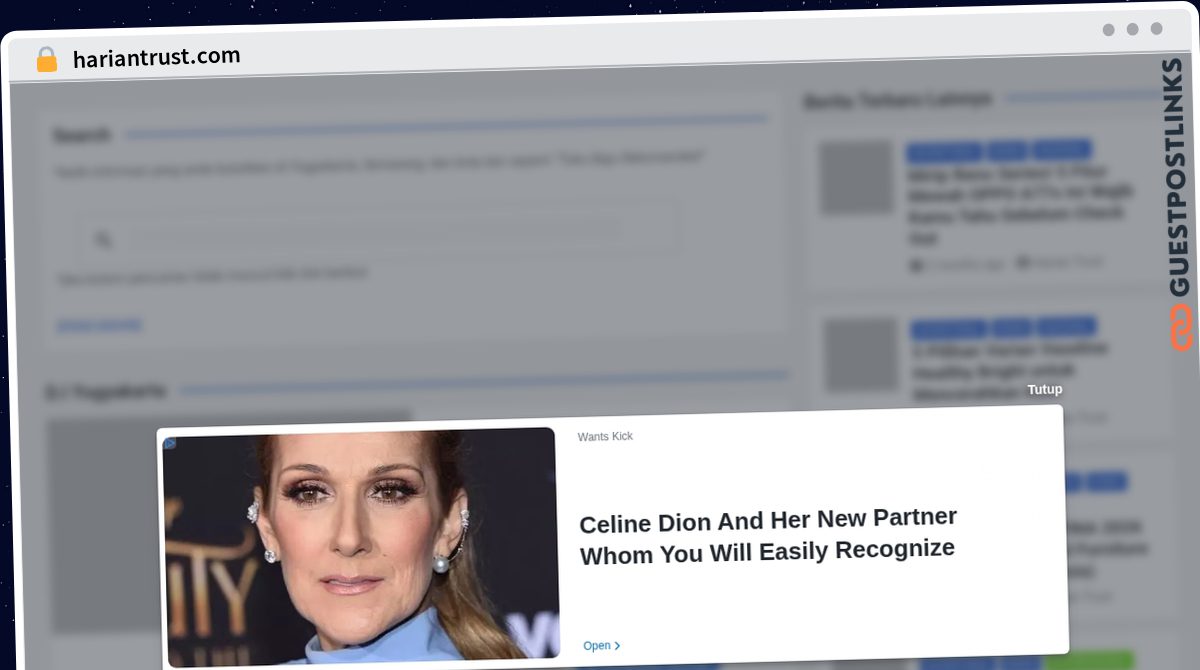Open the second sidebar news thumbnail
This screenshot has width=1200, height=670.
click(x=861, y=355)
